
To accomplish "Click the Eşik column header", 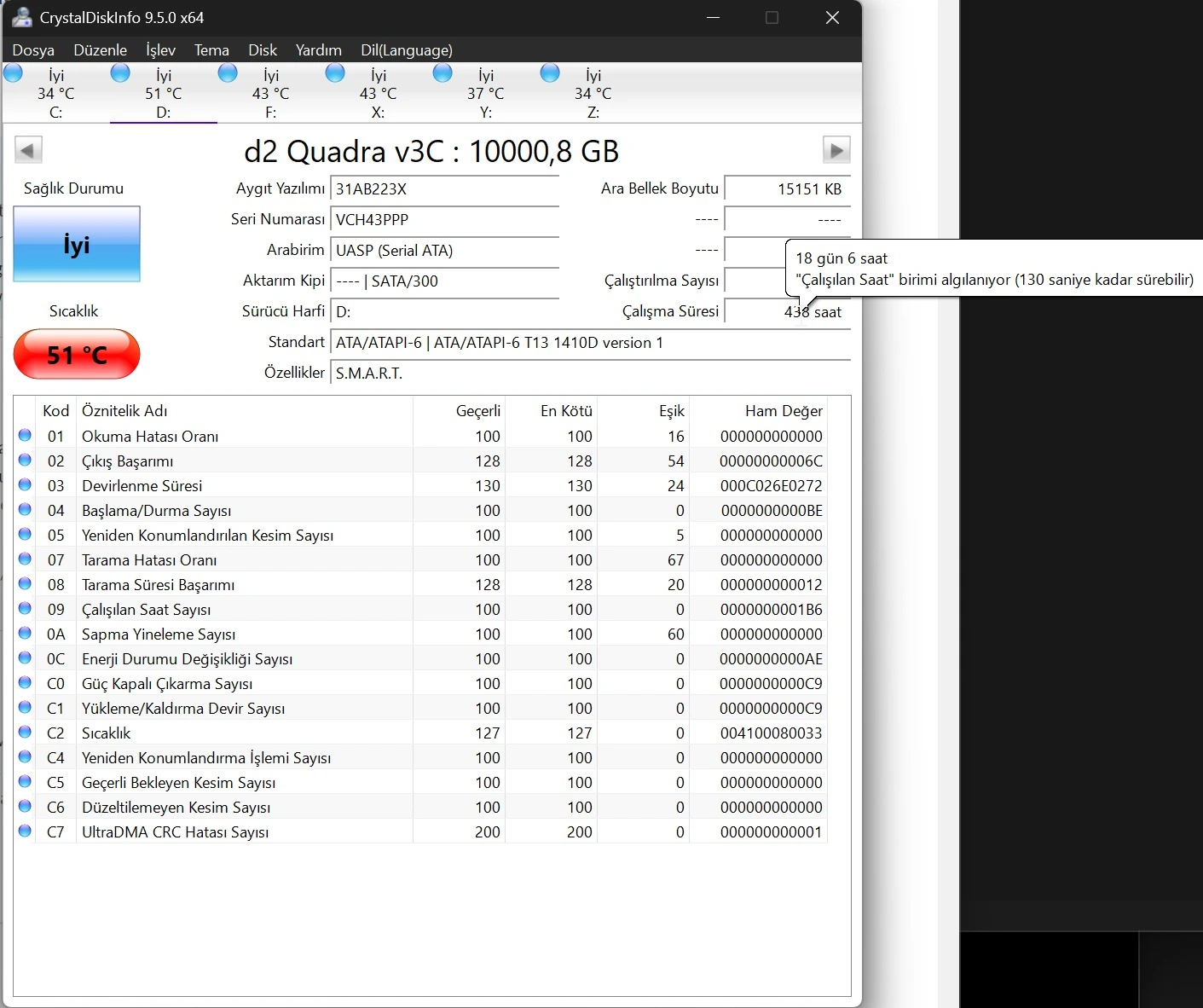I will [644, 411].
